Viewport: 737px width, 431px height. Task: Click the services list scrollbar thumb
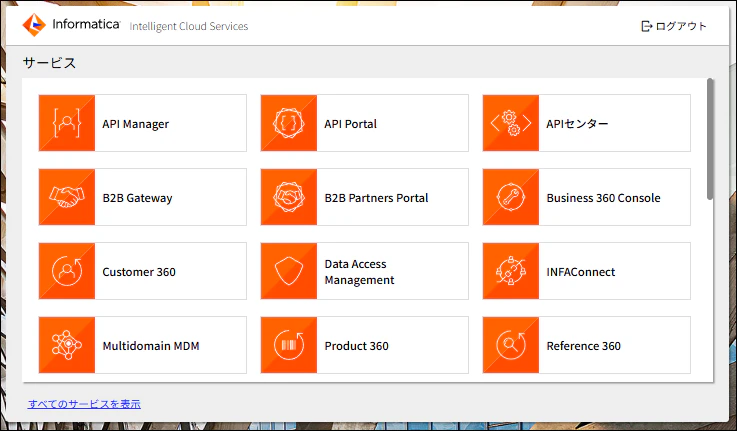pyautogui.click(x=710, y=140)
